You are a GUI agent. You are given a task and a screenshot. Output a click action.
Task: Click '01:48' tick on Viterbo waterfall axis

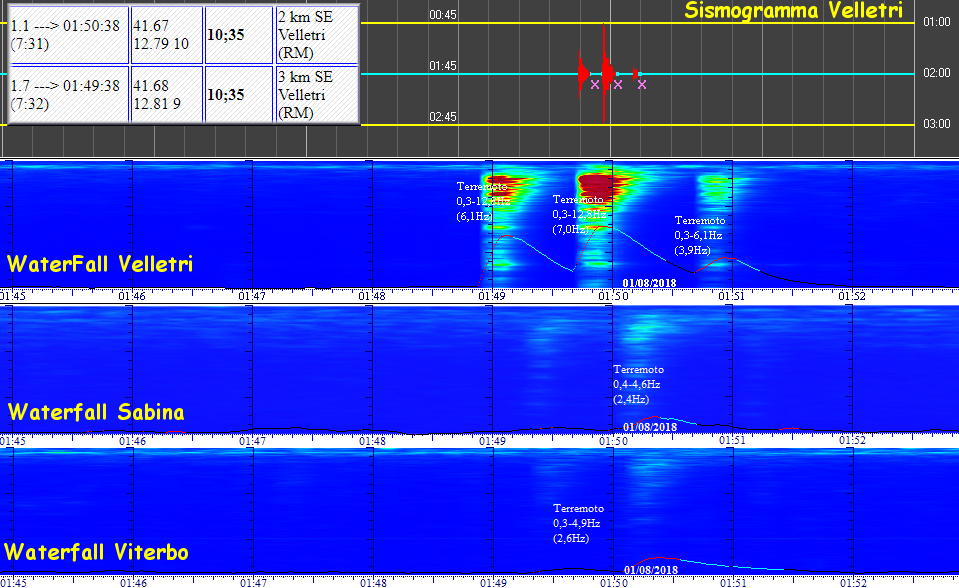pos(373,583)
